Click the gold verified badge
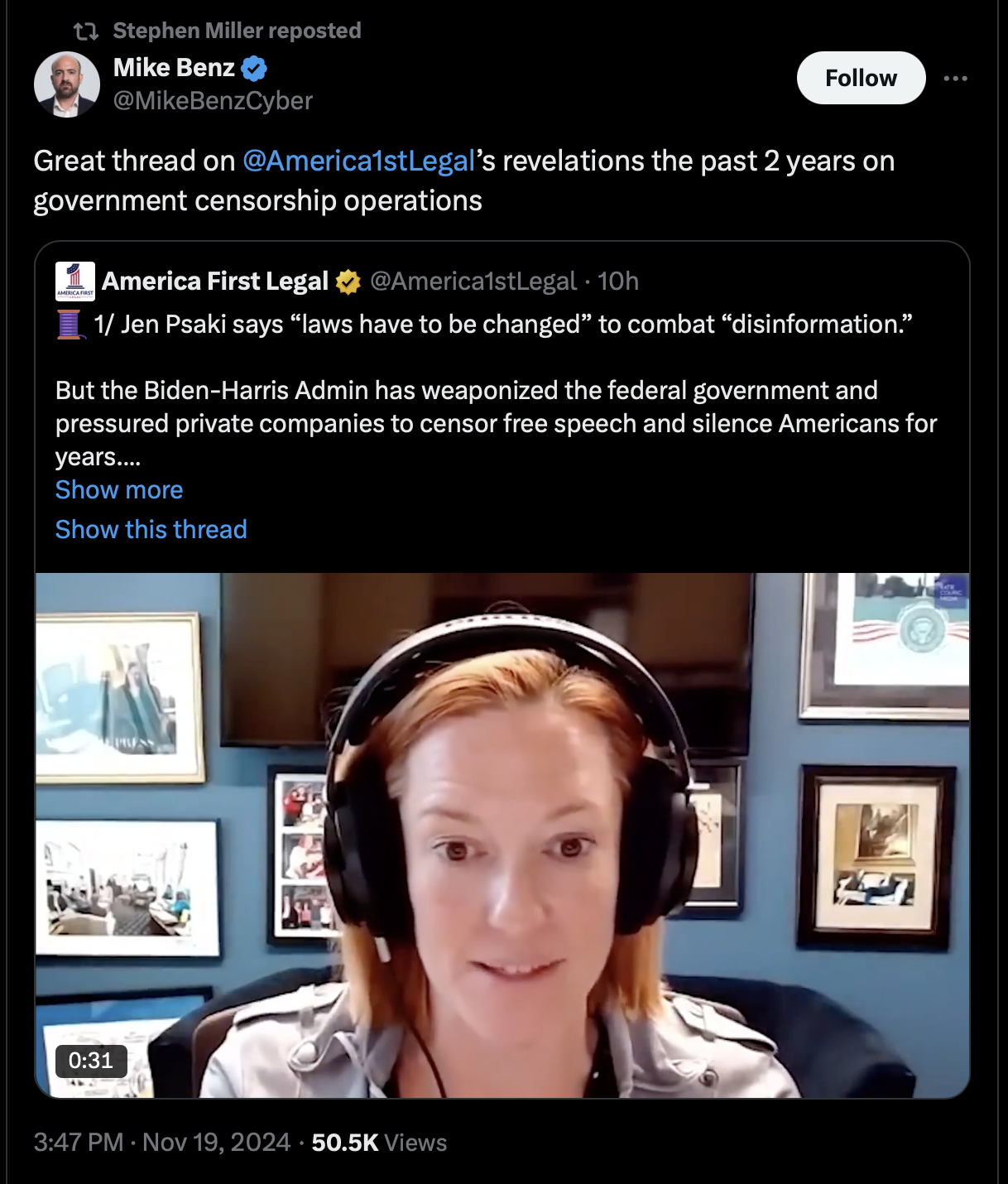Viewport: 1008px width, 1184px height. point(348,282)
